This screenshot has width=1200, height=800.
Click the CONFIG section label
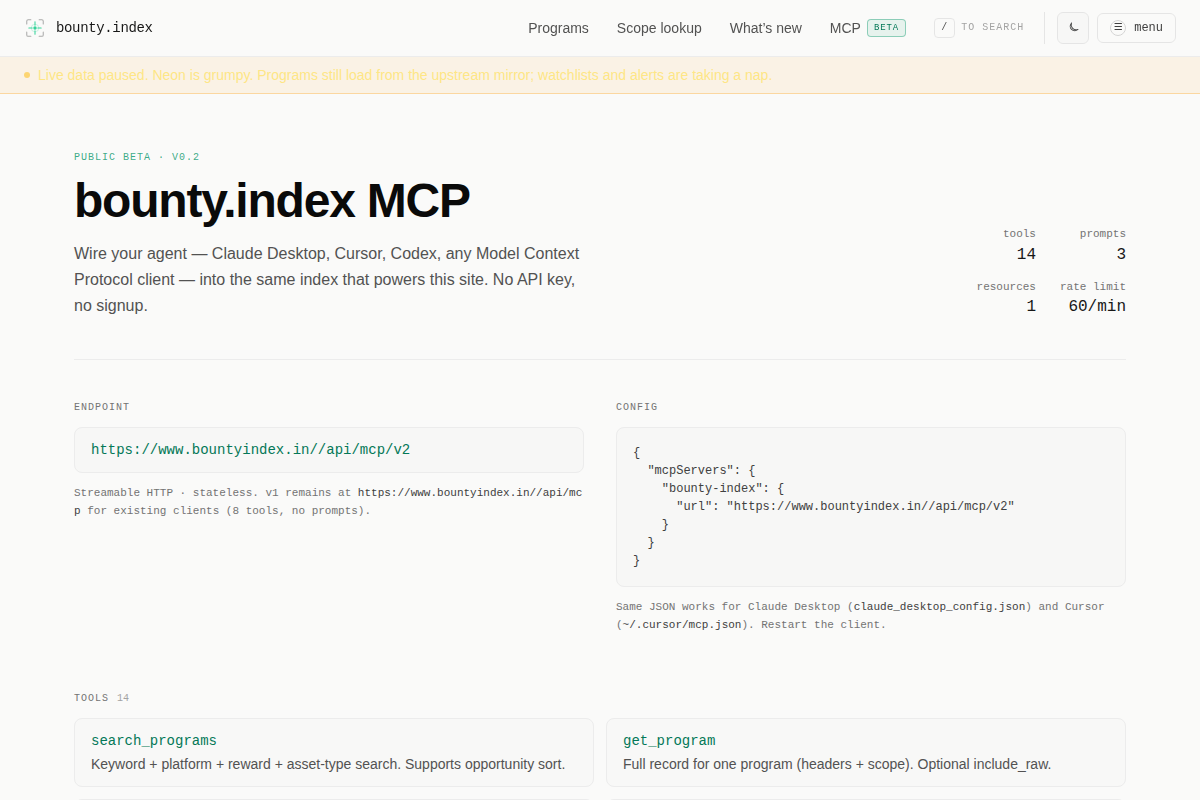pos(637,407)
